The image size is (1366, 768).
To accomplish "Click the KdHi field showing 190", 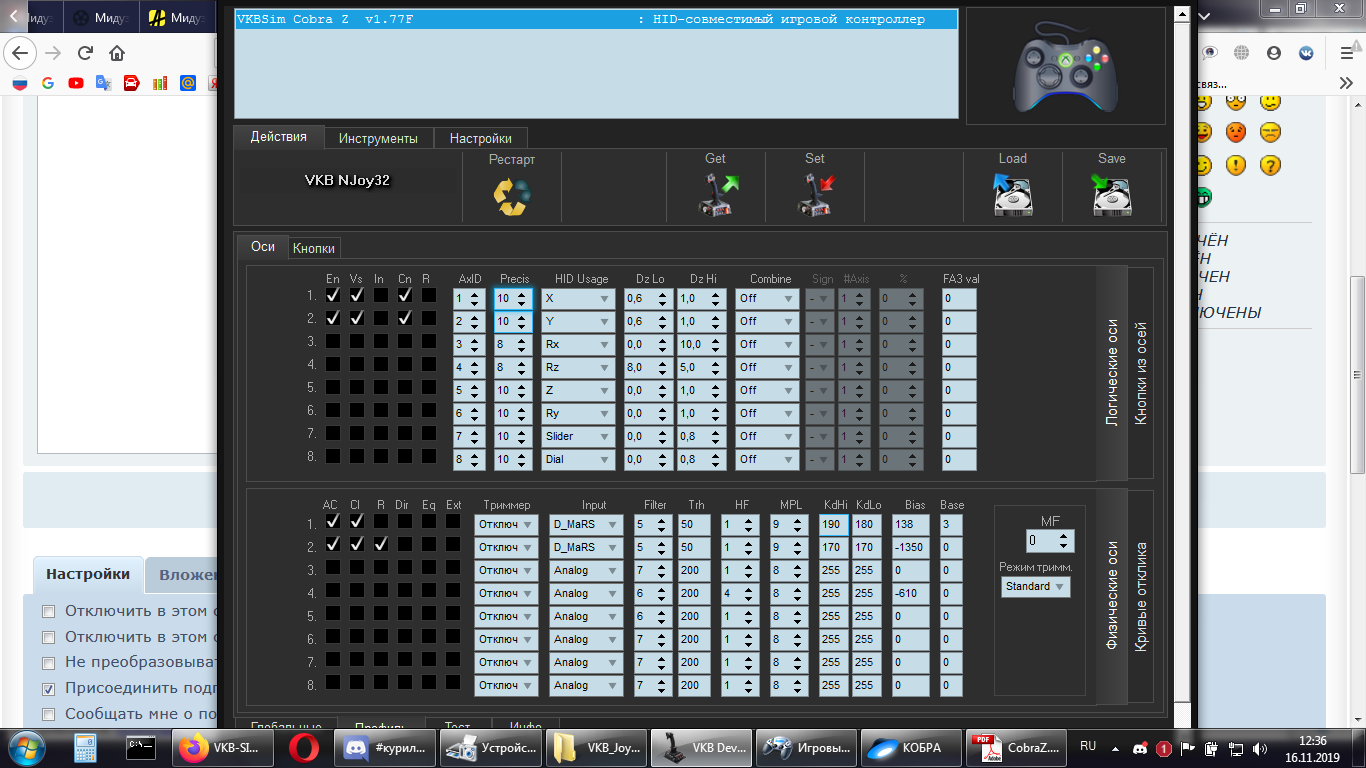I will (834, 525).
